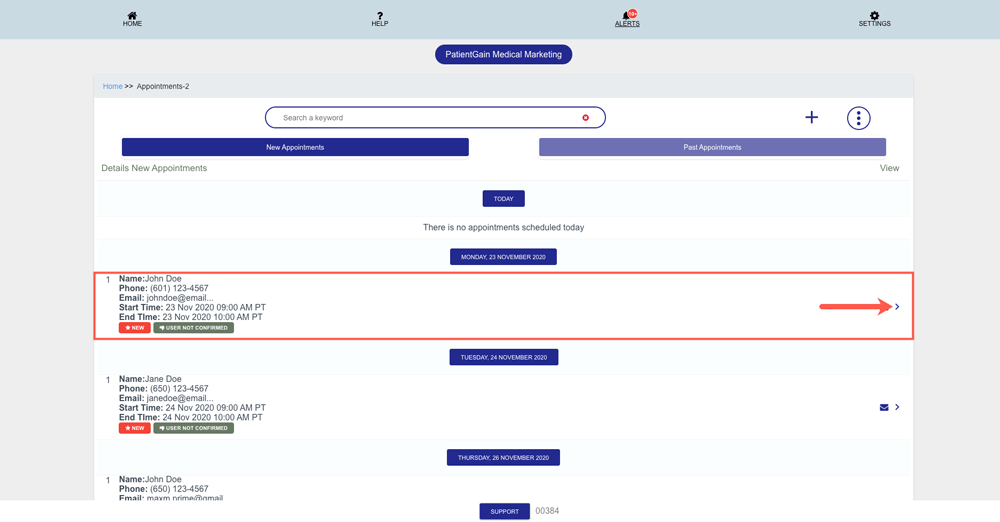Click the TODAY button

pyautogui.click(x=503, y=198)
